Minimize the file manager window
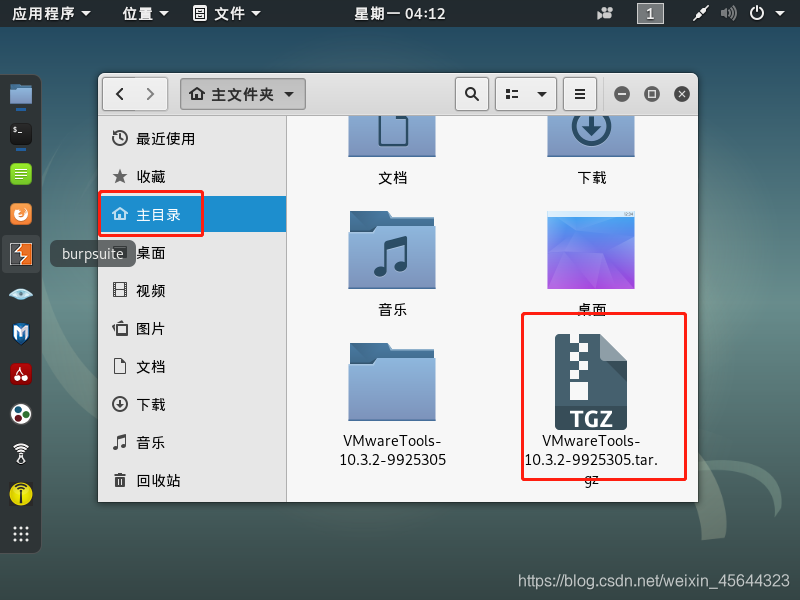This screenshot has width=800, height=600. (x=621, y=94)
